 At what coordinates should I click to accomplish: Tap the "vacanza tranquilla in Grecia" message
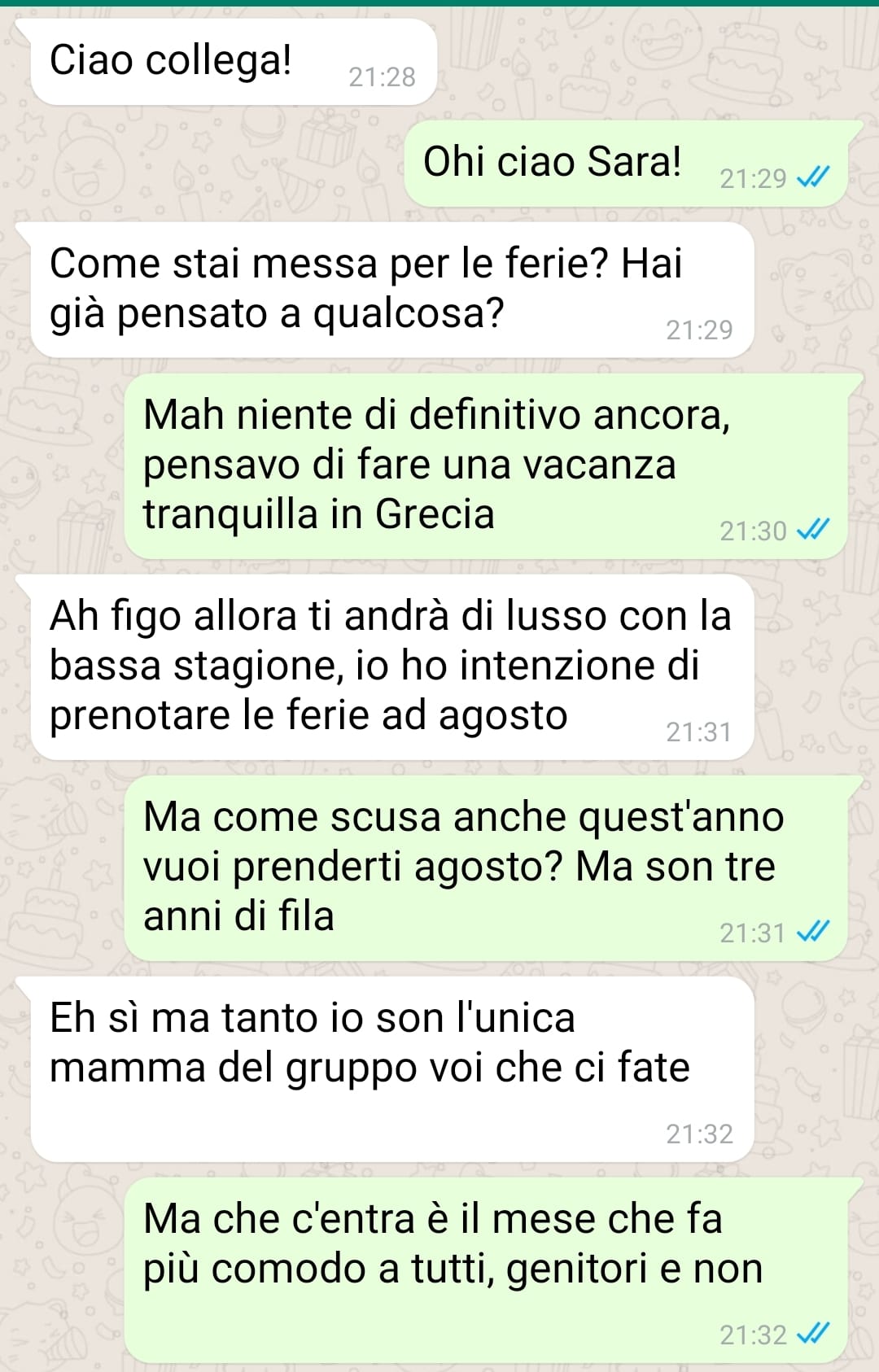click(x=486, y=465)
